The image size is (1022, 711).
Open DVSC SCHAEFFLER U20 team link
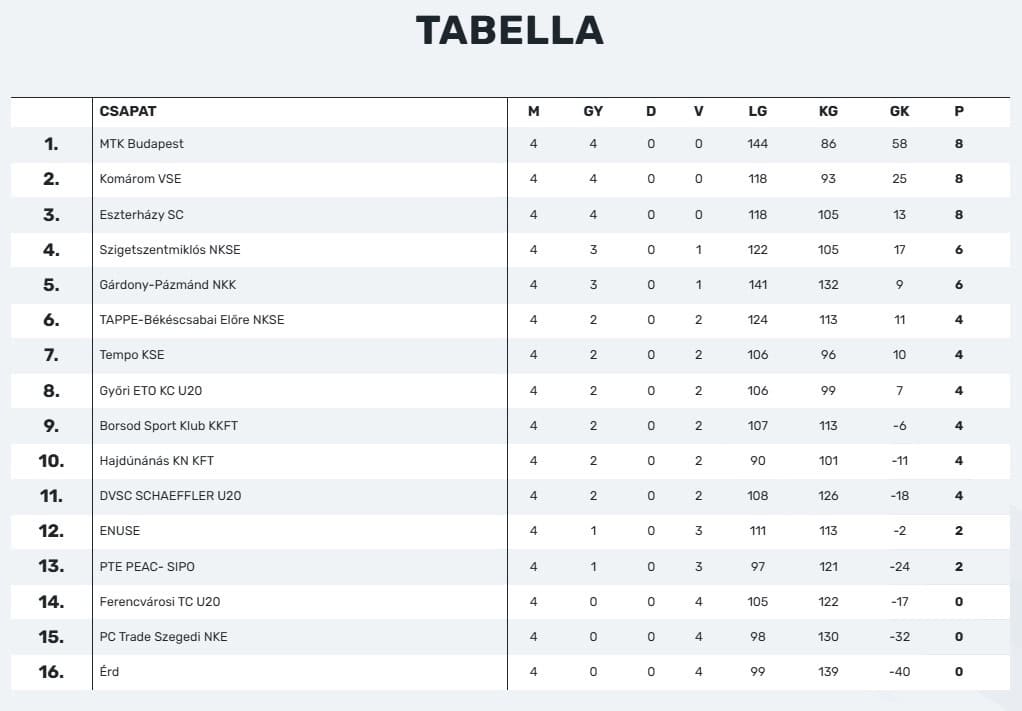pyautogui.click(x=170, y=496)
